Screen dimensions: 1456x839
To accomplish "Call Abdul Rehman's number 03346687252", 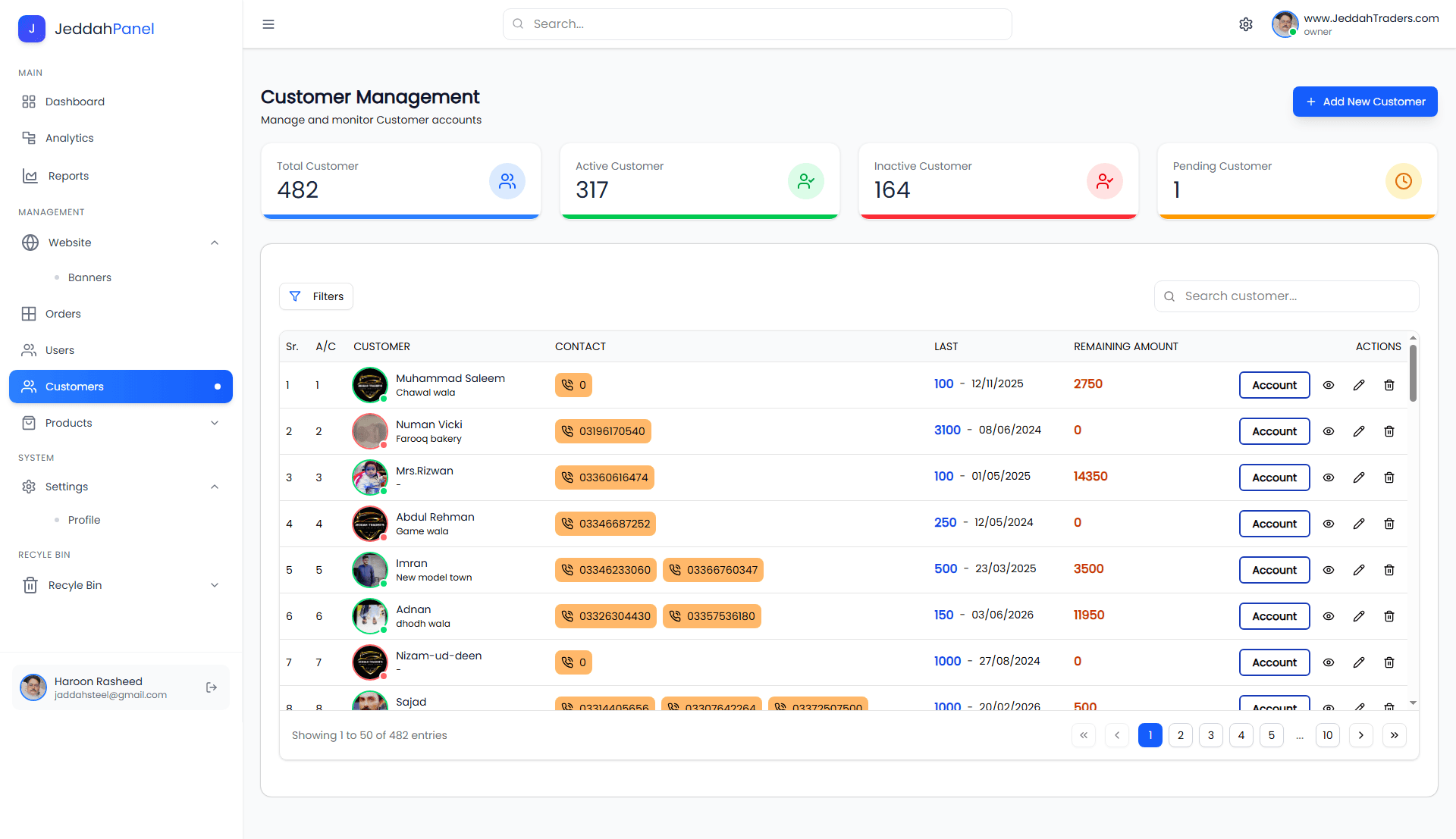I will (x=605, y=524).
